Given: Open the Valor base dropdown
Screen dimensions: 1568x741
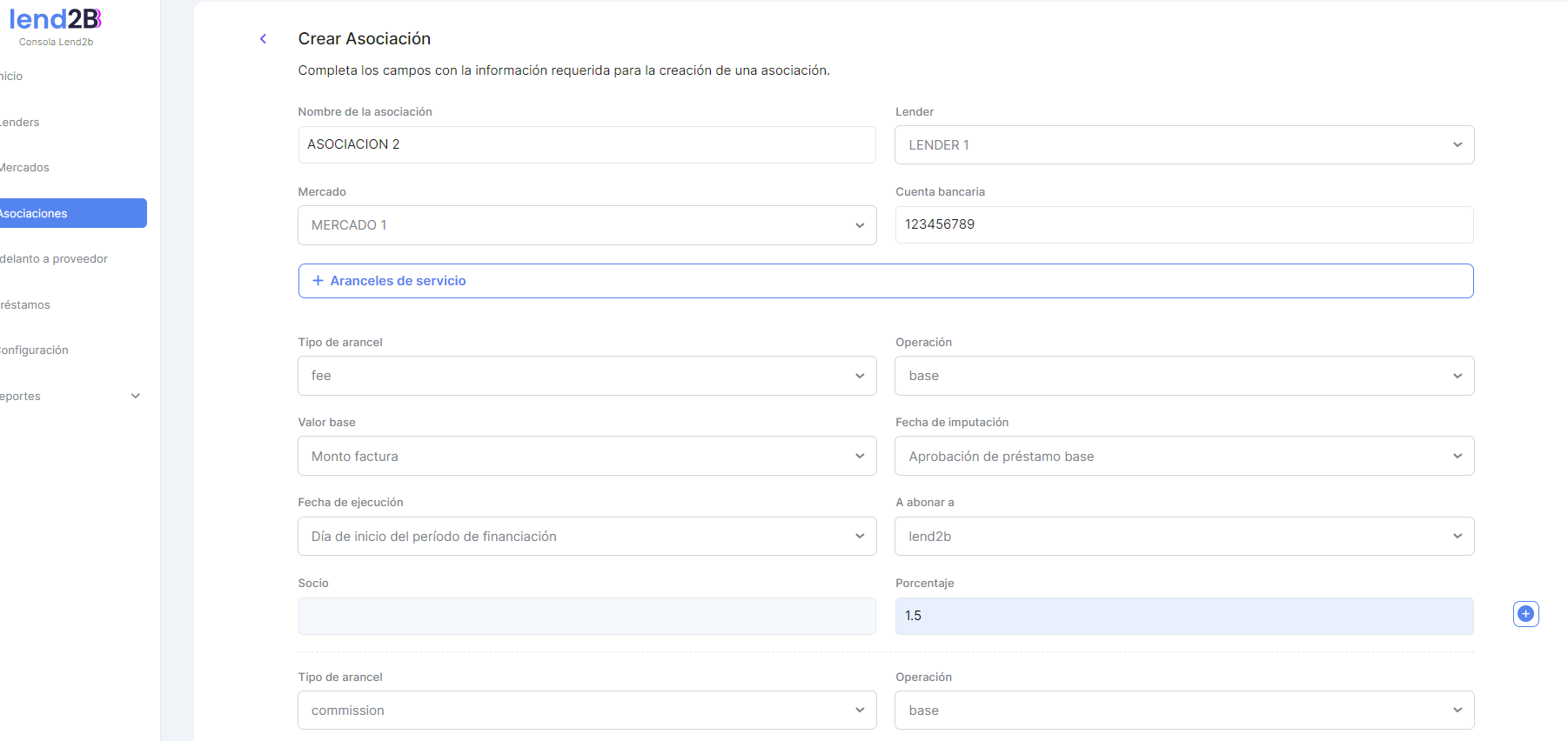Looking at the screenshot, I should (x=586, y=457).
